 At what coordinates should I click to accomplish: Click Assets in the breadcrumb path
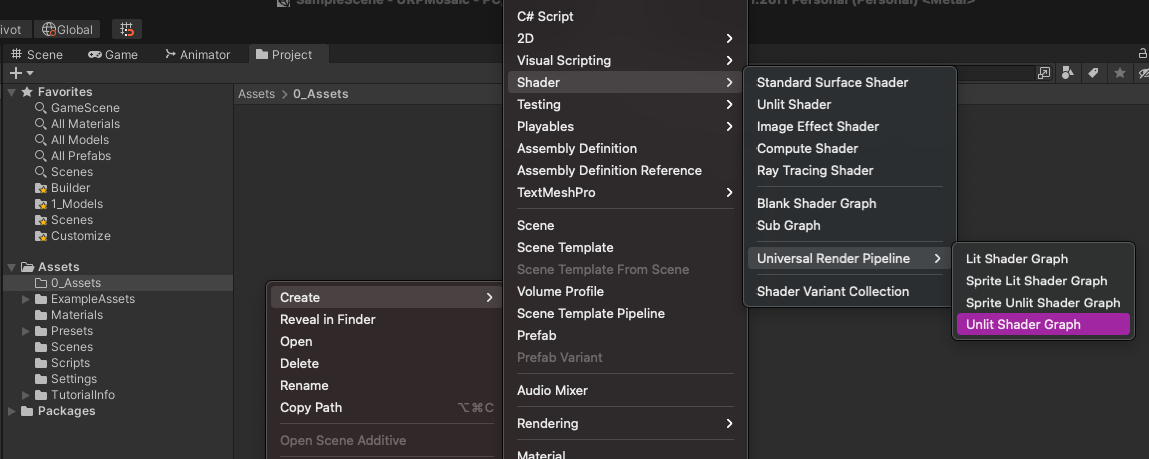click(256, 94)
